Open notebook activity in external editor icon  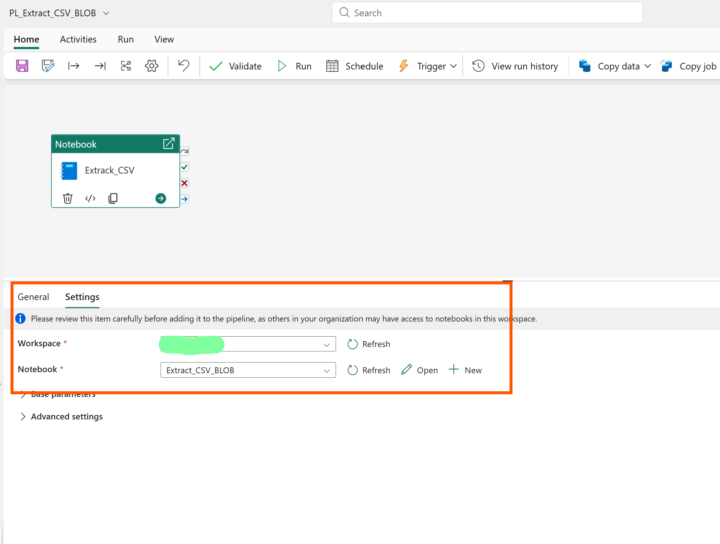point(169,144)
